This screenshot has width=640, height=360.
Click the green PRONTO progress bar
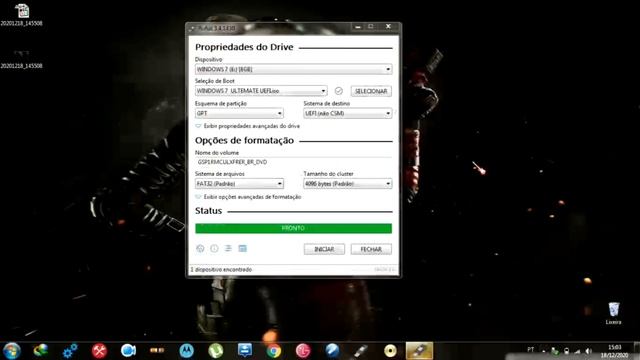(293, 228)
